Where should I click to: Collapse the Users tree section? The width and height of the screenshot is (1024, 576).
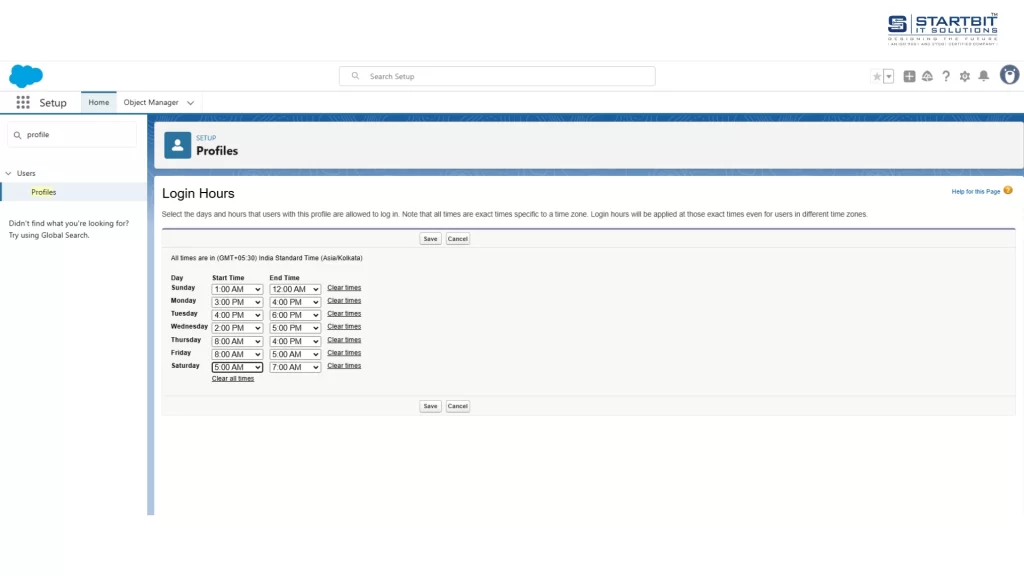coord(9,173)
